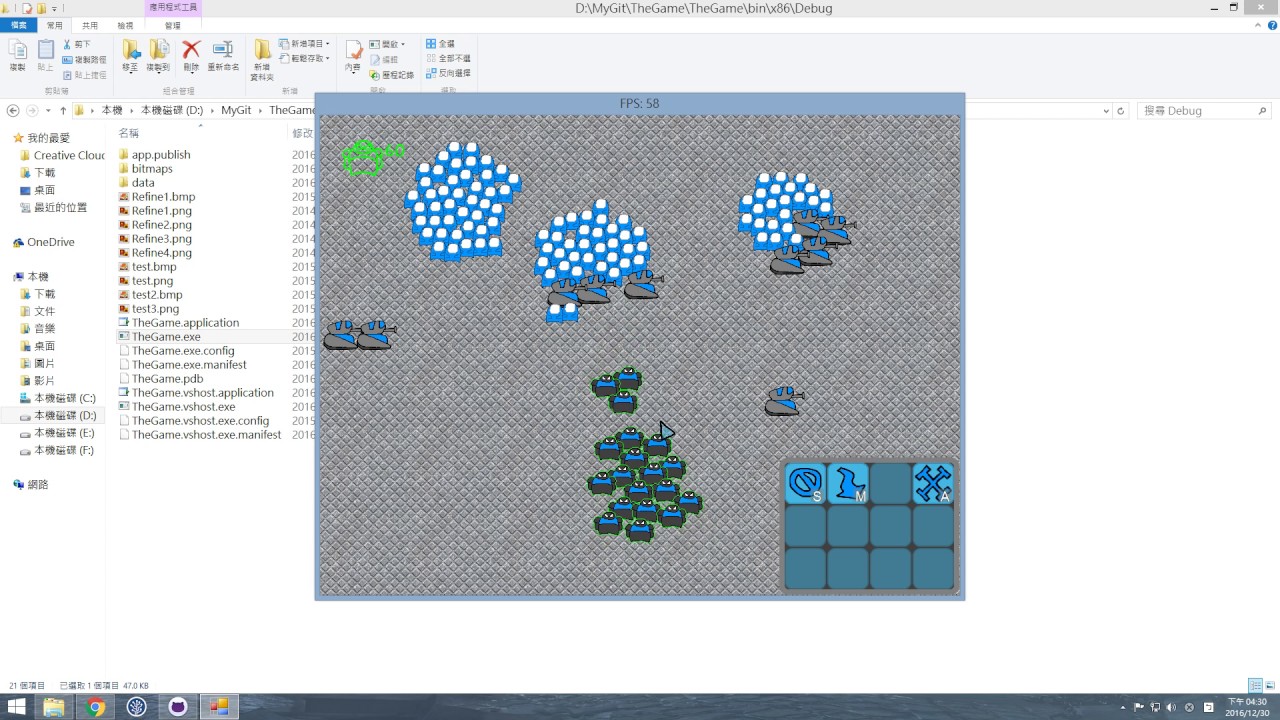The width and height of the screenshot is (1280, 720).
Task: Click 剪下 cut in the ribbon
Action: [x=76, y=44]
